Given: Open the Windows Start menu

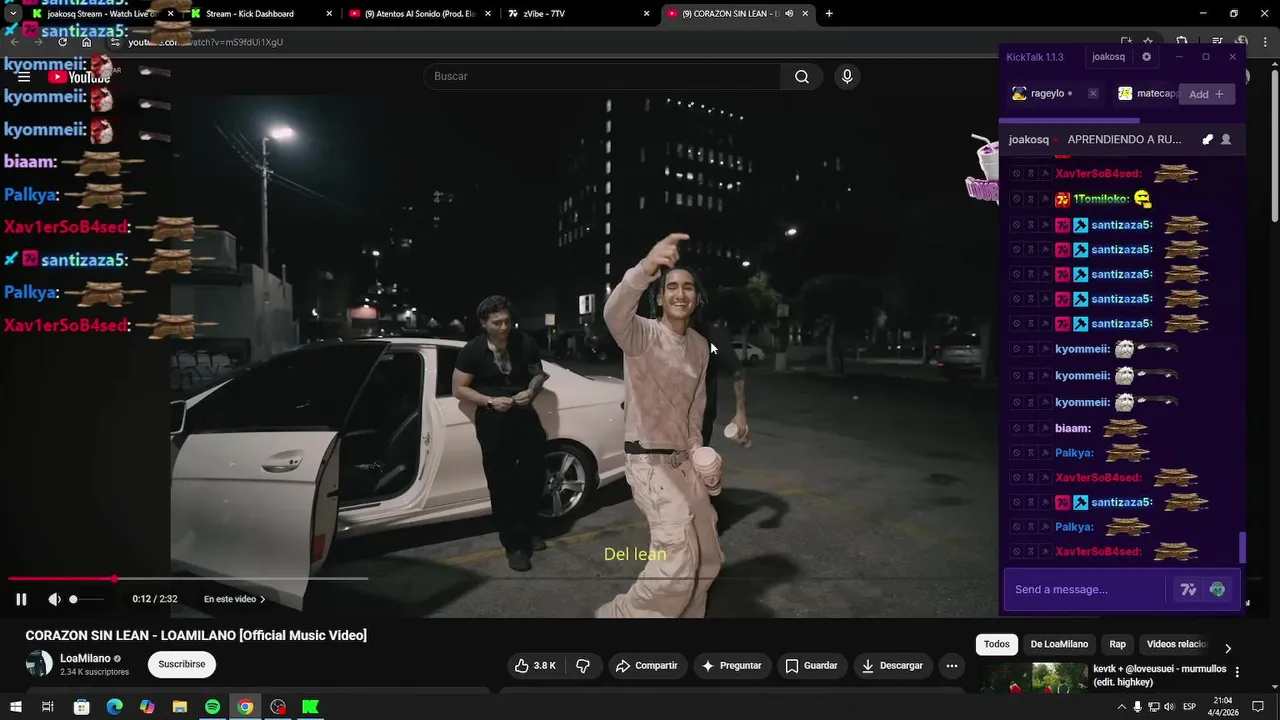Looking at the screenshot, I should [x=15, y=707].
